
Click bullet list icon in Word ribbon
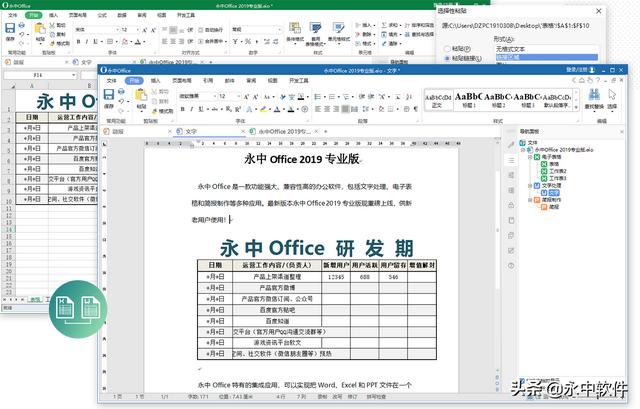point(318,97)
